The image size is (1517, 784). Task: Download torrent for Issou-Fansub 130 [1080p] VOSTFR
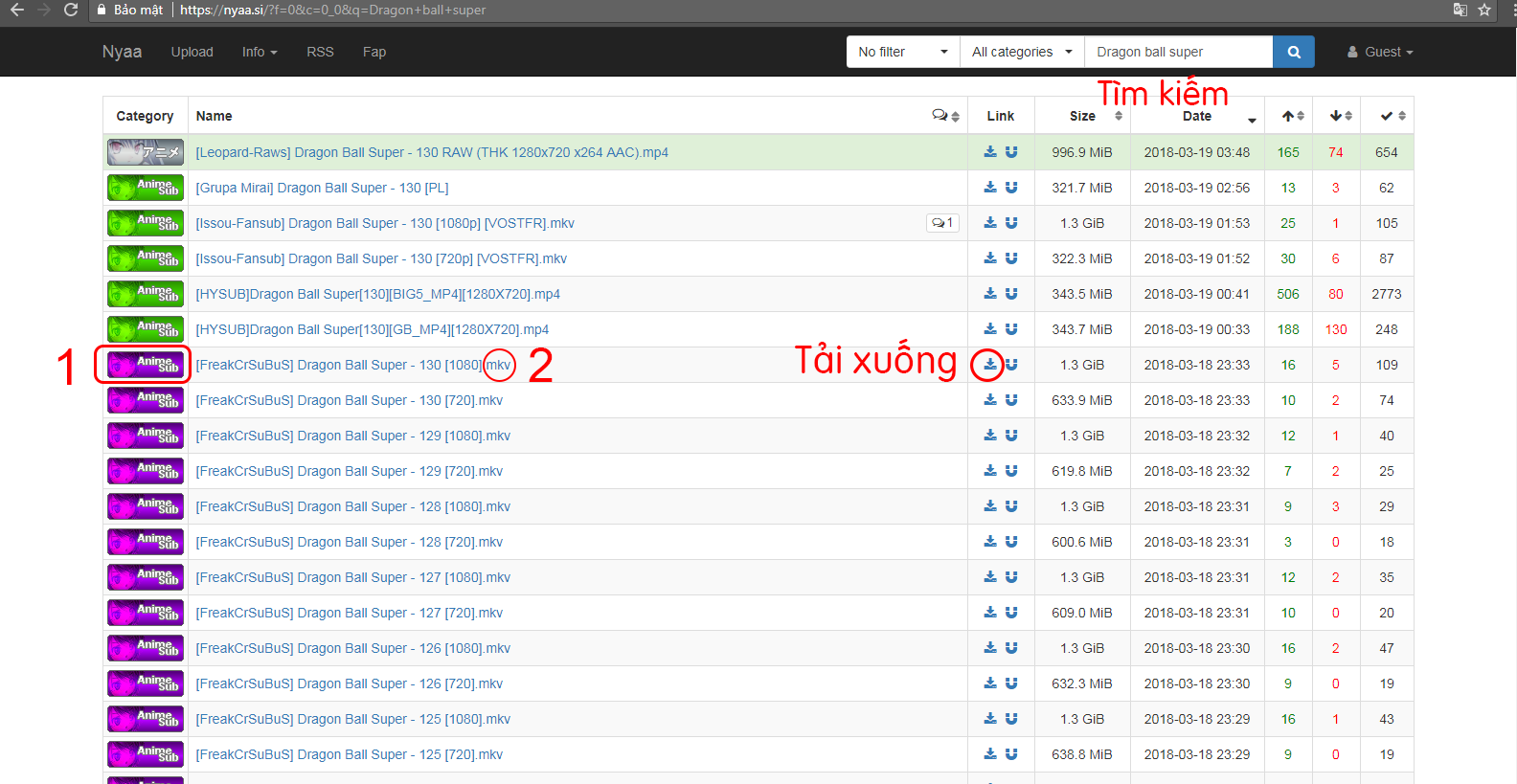point(990,223)
